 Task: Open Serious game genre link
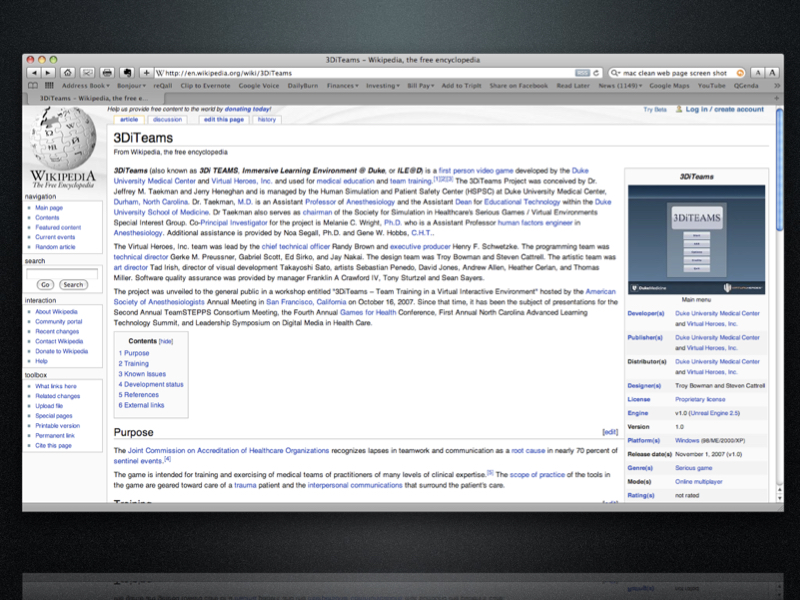693,468
